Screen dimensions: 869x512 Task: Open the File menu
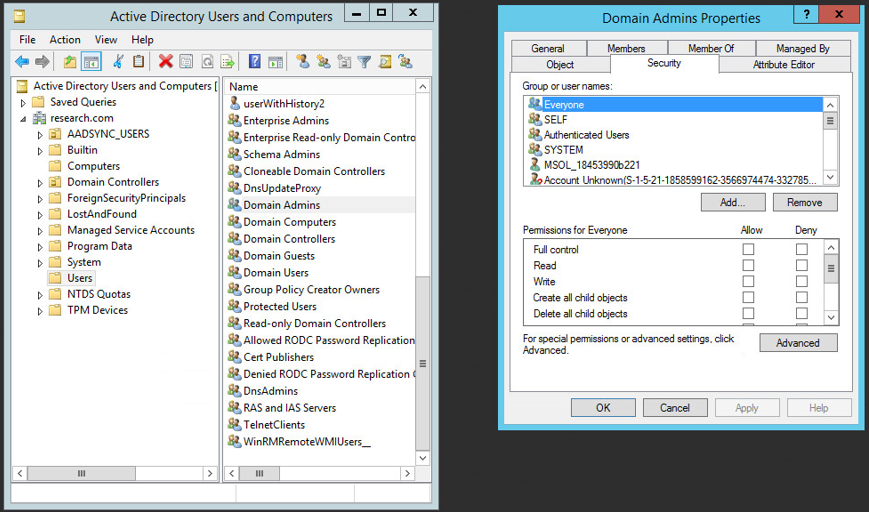point(27,39)
